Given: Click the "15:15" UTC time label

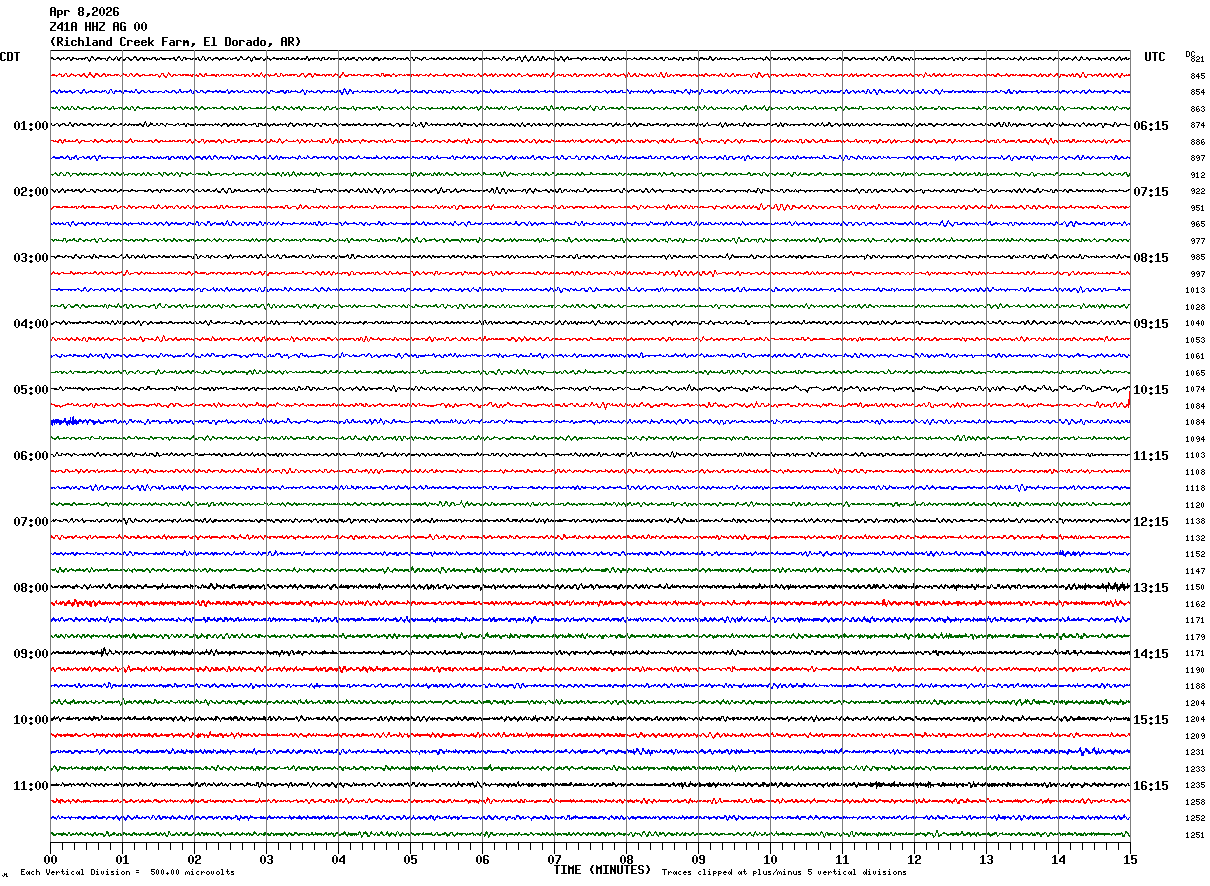Looking at the screenshot, I should pos(1150,720).
